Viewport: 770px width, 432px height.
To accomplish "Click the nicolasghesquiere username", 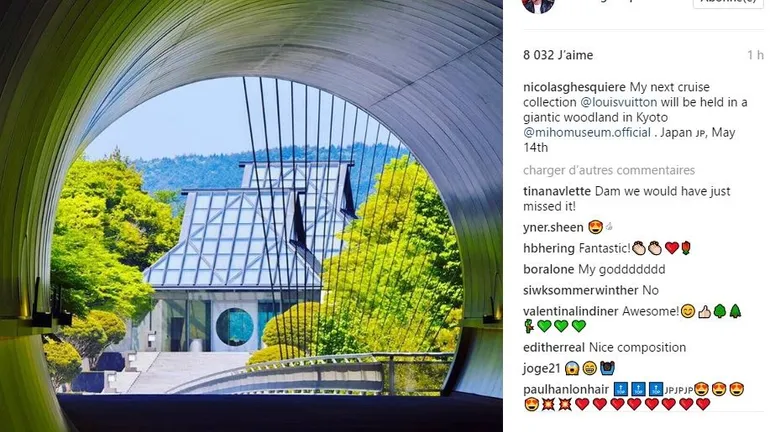I will [x=574, y=87].
